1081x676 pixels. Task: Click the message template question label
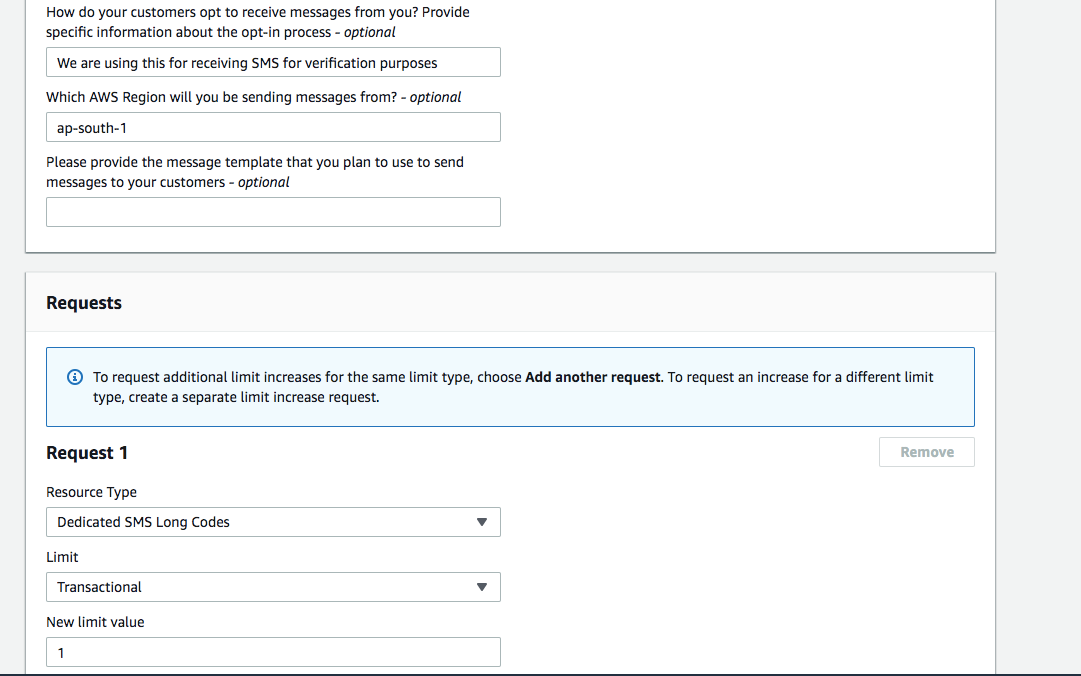[x=255, y=172]
